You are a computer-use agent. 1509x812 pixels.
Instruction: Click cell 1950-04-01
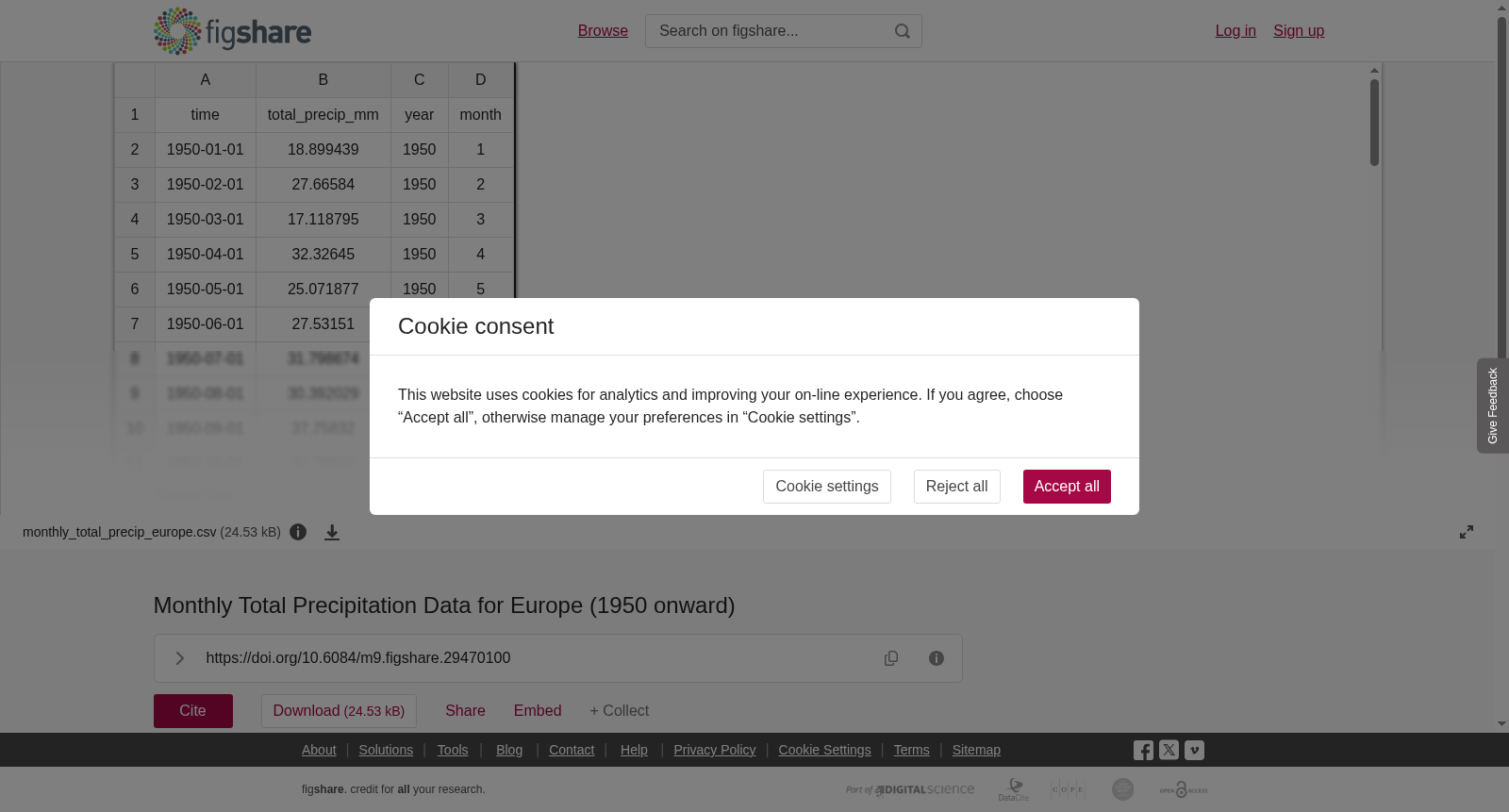point(206,255)
